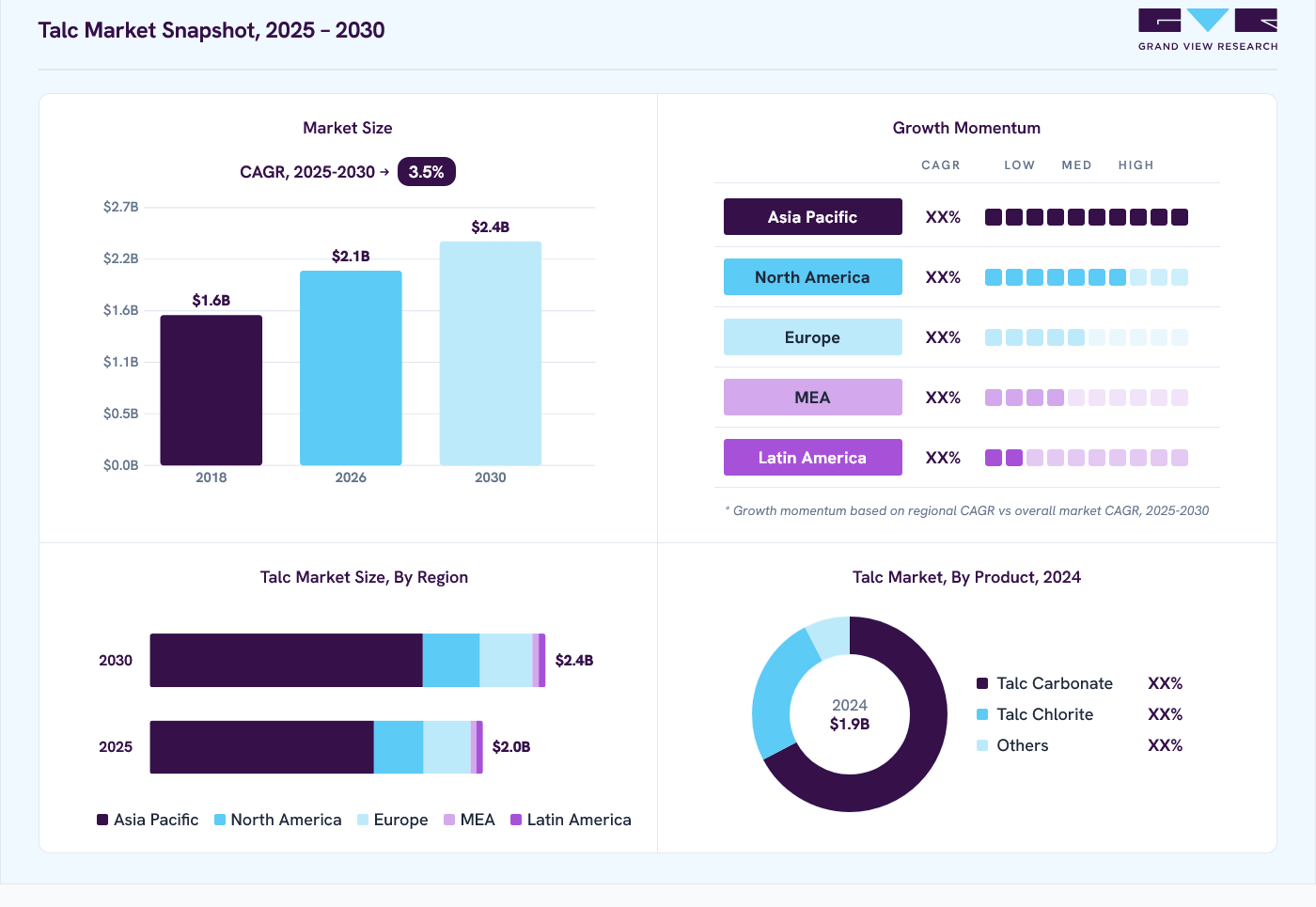Click the growth momentum footnote text
This screenshot has height=907, width=1316.
(x=967, y=510)
